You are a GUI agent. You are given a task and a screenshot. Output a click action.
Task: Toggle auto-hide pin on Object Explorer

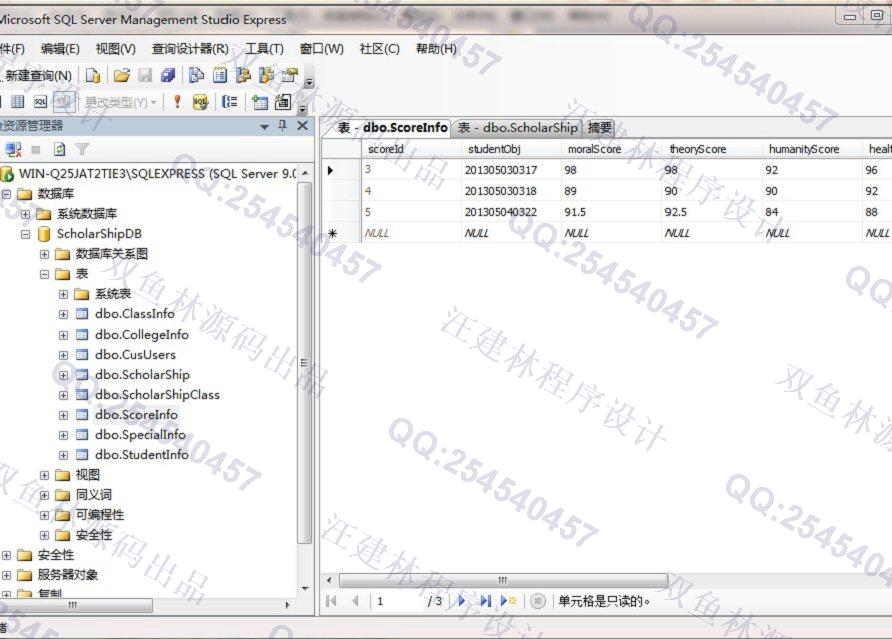click(283, 126)
